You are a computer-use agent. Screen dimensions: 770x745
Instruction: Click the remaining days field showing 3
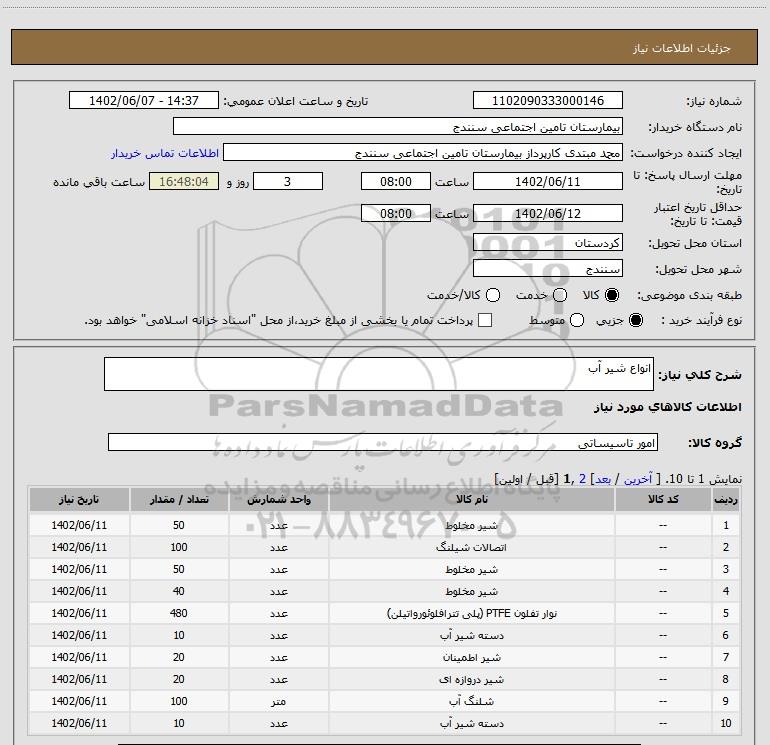click(x=288, y=182)
